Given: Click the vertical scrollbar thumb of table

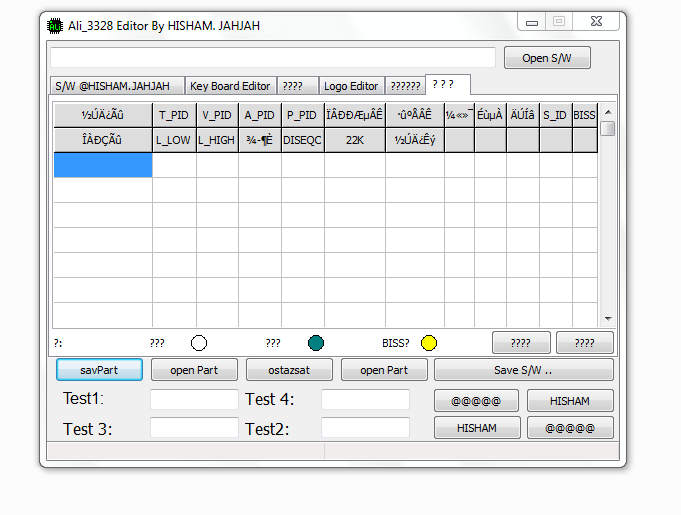Looking at the screenshot, I should pos(608,129).
